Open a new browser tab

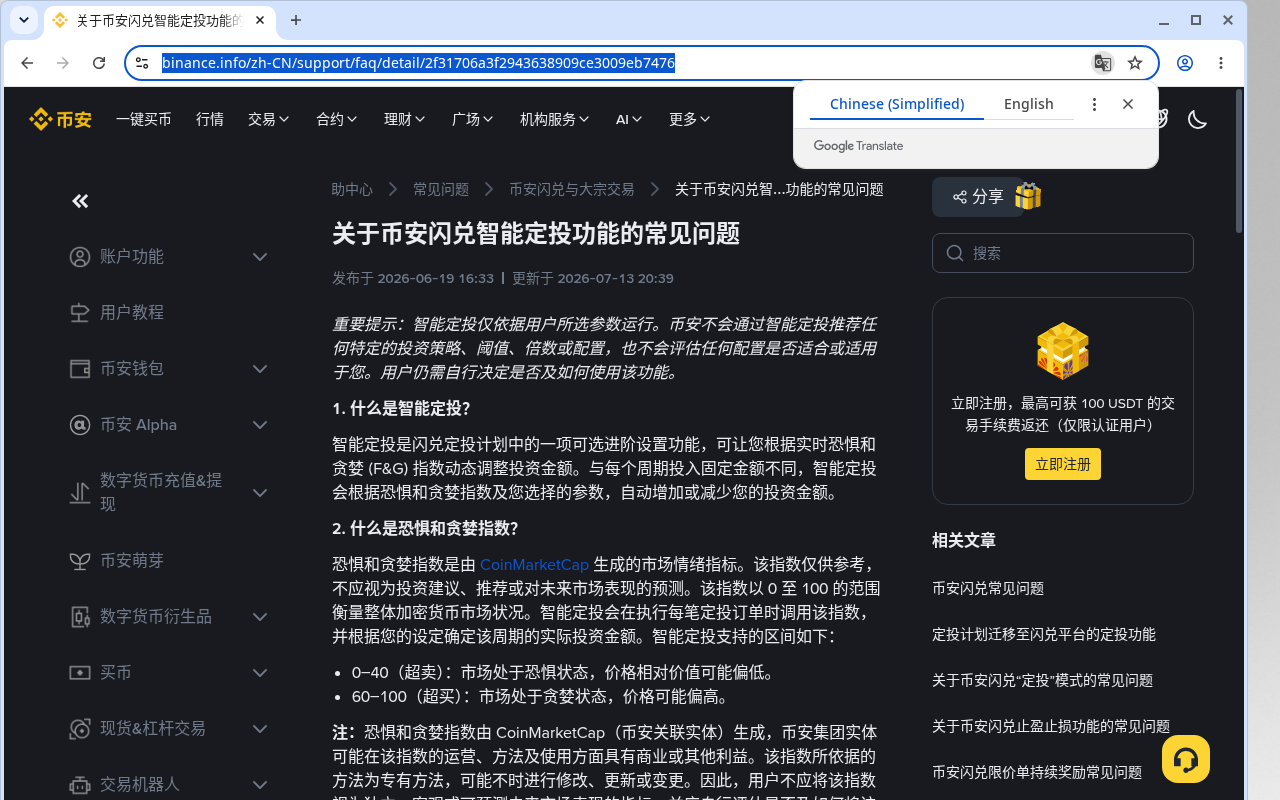point(296,20)
